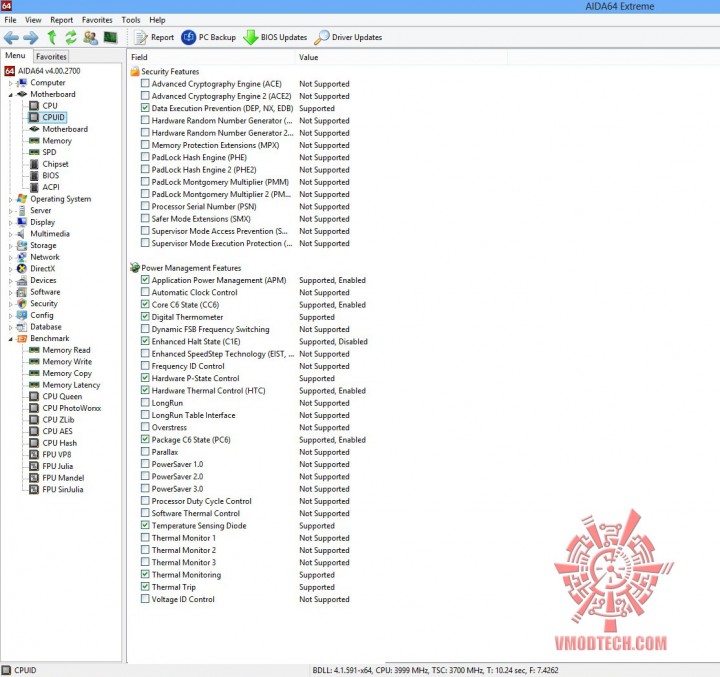Click the Report document icon
720x677 pixels.
click(141, 37)
